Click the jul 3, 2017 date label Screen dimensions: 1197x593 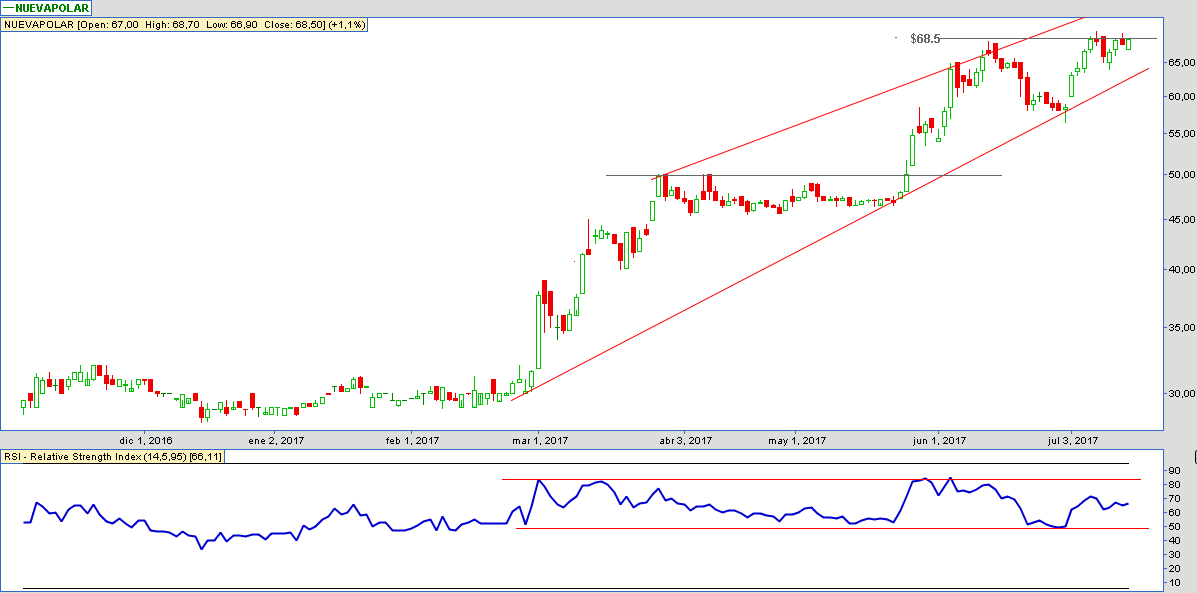tap(1073, 440)
